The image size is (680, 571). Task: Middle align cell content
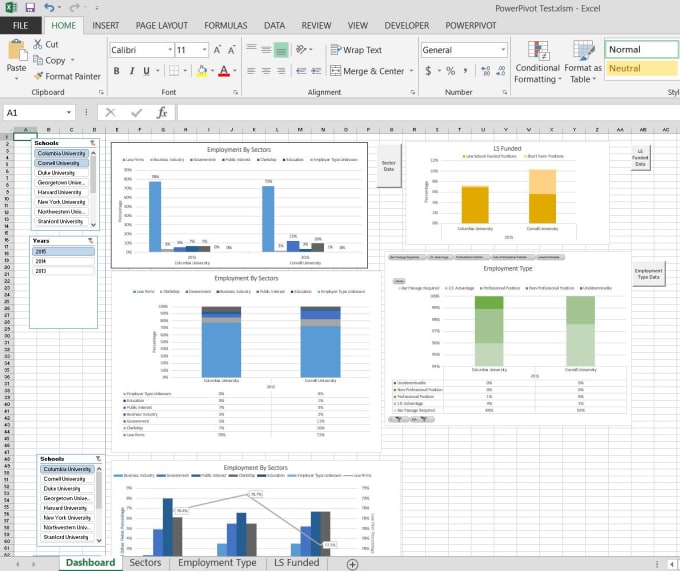266,49
